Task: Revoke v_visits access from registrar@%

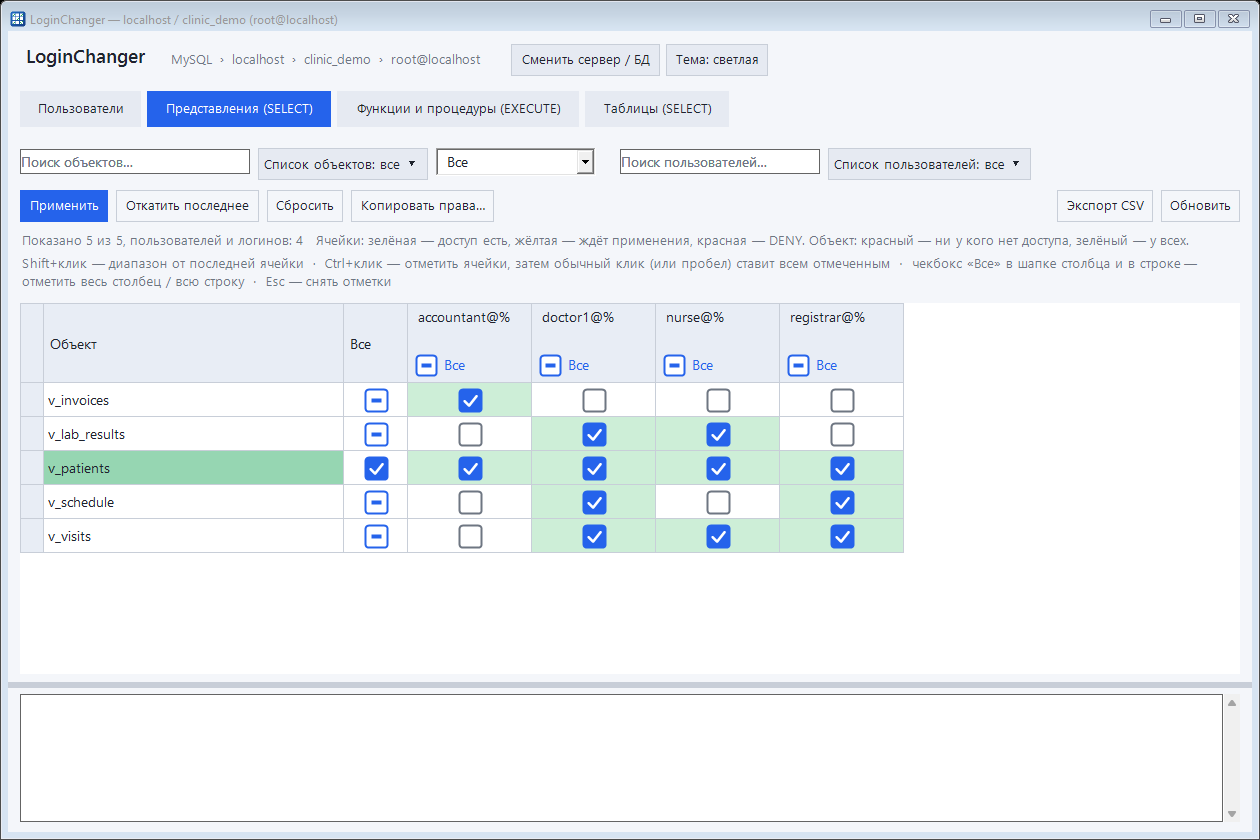Action: [x=842, y=537]
